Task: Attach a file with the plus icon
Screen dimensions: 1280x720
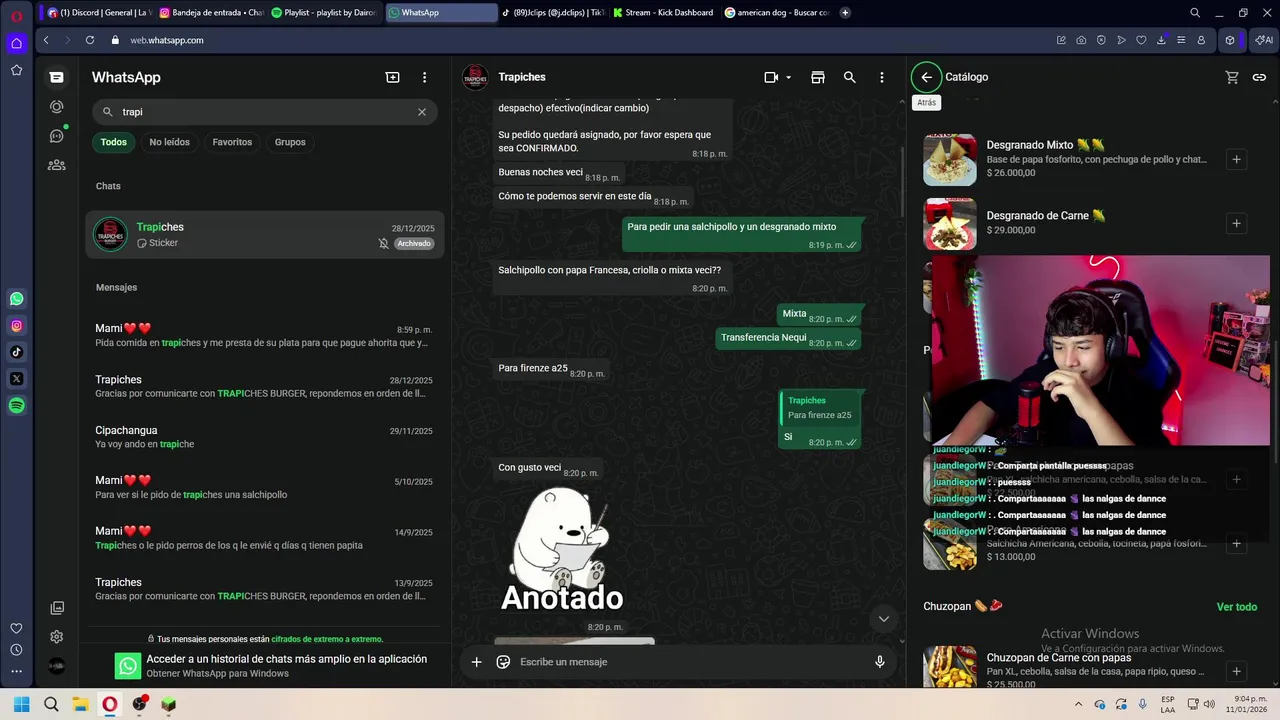Action: [x=476, y=662]
